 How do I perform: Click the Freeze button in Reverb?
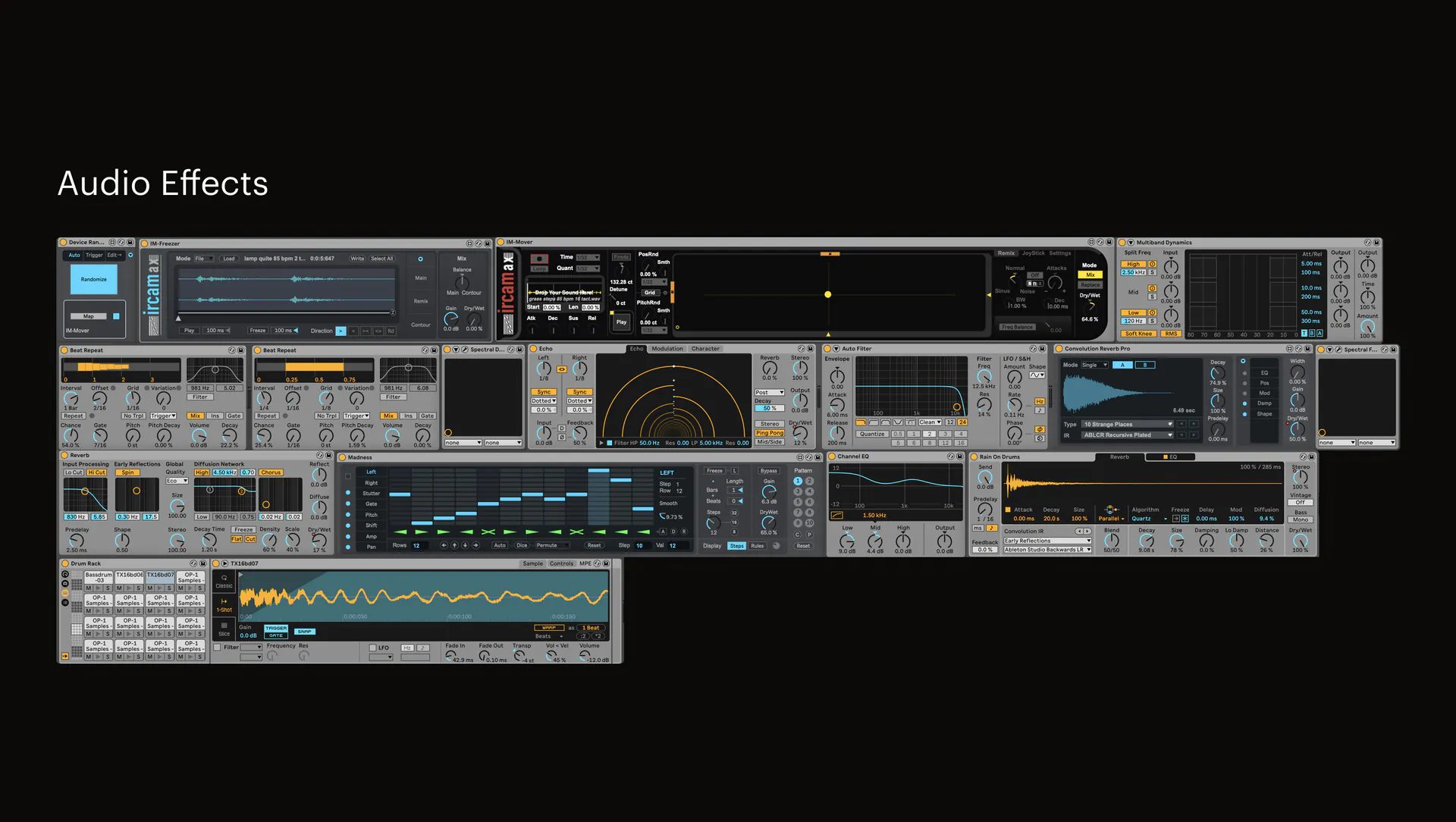click(x=243, y=529)
